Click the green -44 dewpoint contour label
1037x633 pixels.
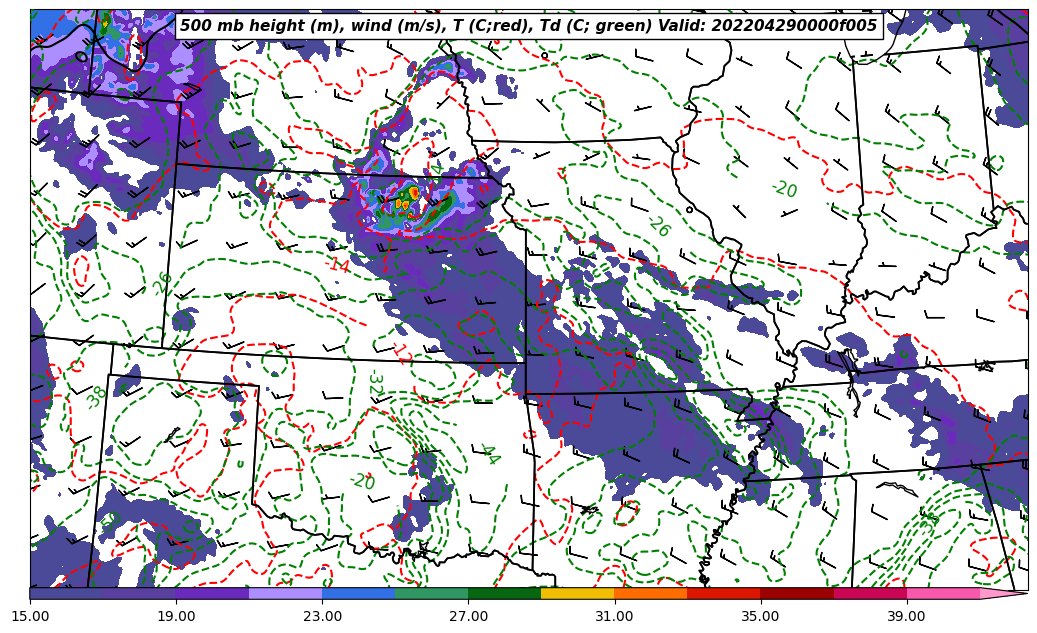pyautogui.click(x=487, y=454)
